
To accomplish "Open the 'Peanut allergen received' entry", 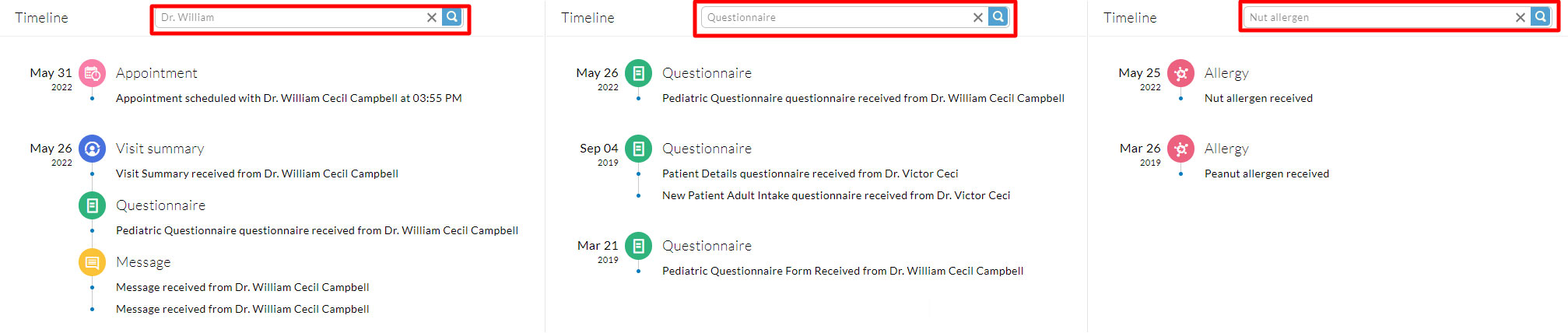I will click(1266, 174).
